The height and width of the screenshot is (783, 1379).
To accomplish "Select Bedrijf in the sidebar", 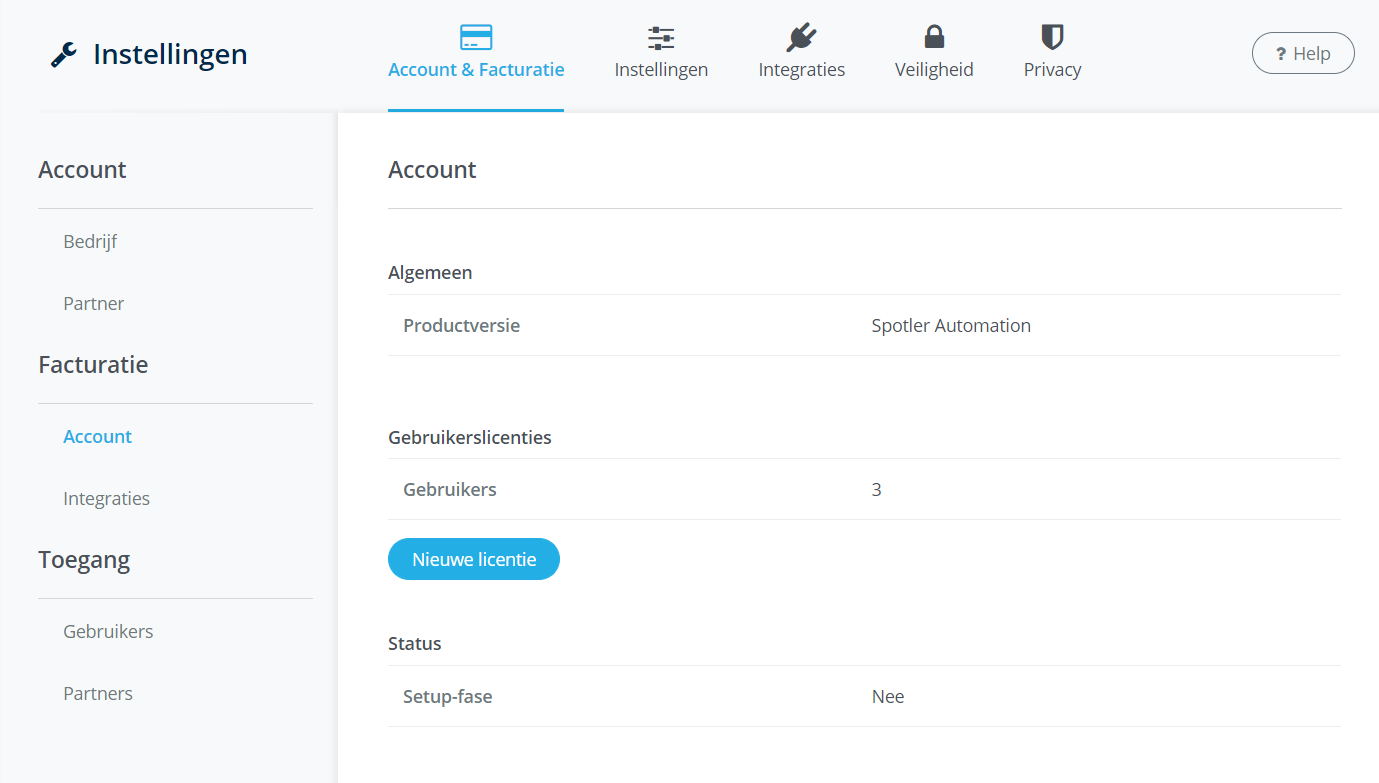I will point(90,242).
